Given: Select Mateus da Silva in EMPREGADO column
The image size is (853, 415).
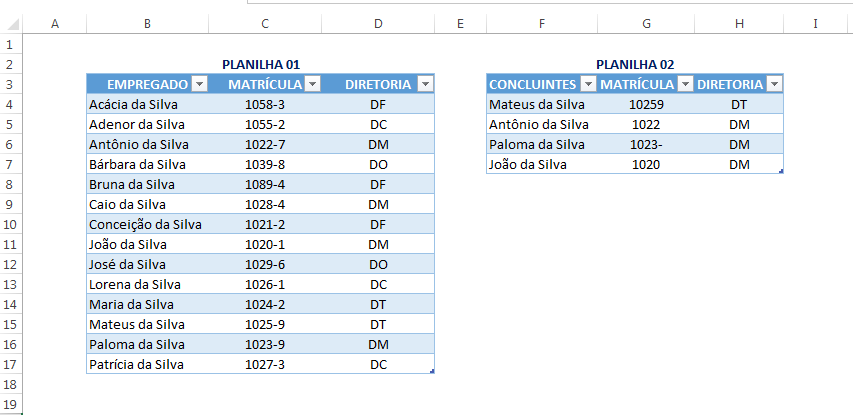Looking at the screenshot, I should point(147,325).
